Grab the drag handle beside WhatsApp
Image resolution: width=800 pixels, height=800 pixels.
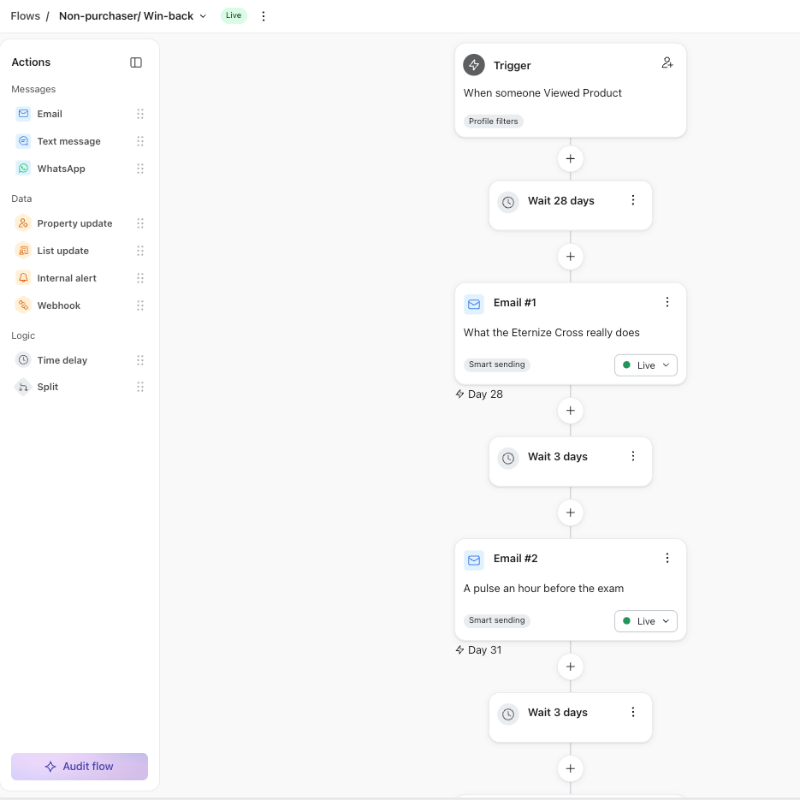tap(140, 168)
